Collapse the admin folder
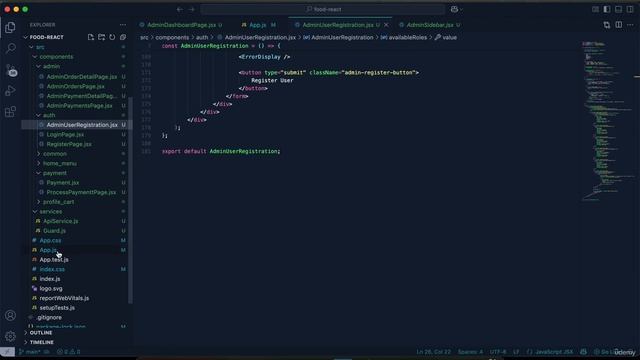 pyautogui.click(x=51, y=66)
